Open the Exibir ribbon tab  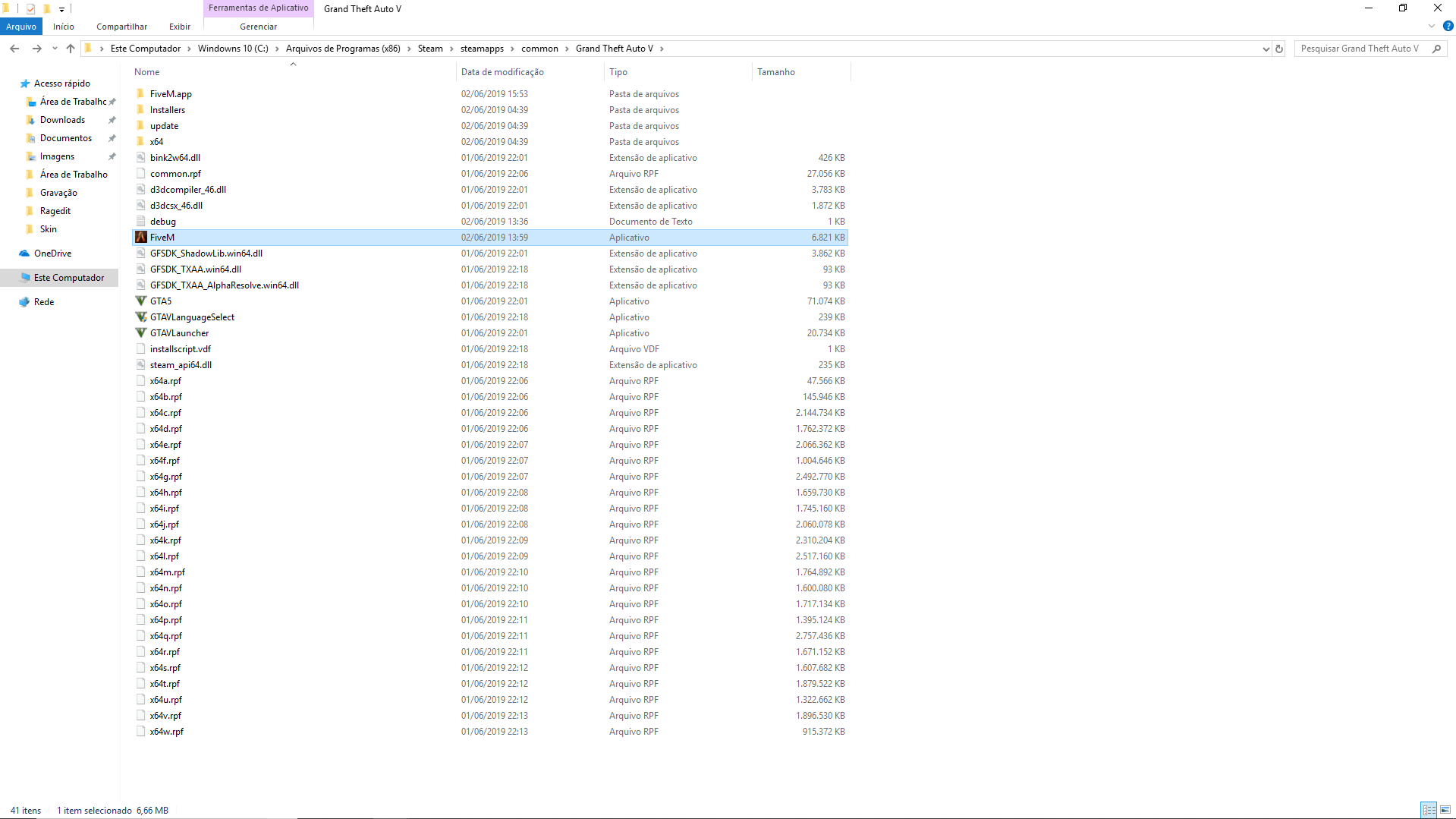tap(180, 27)
